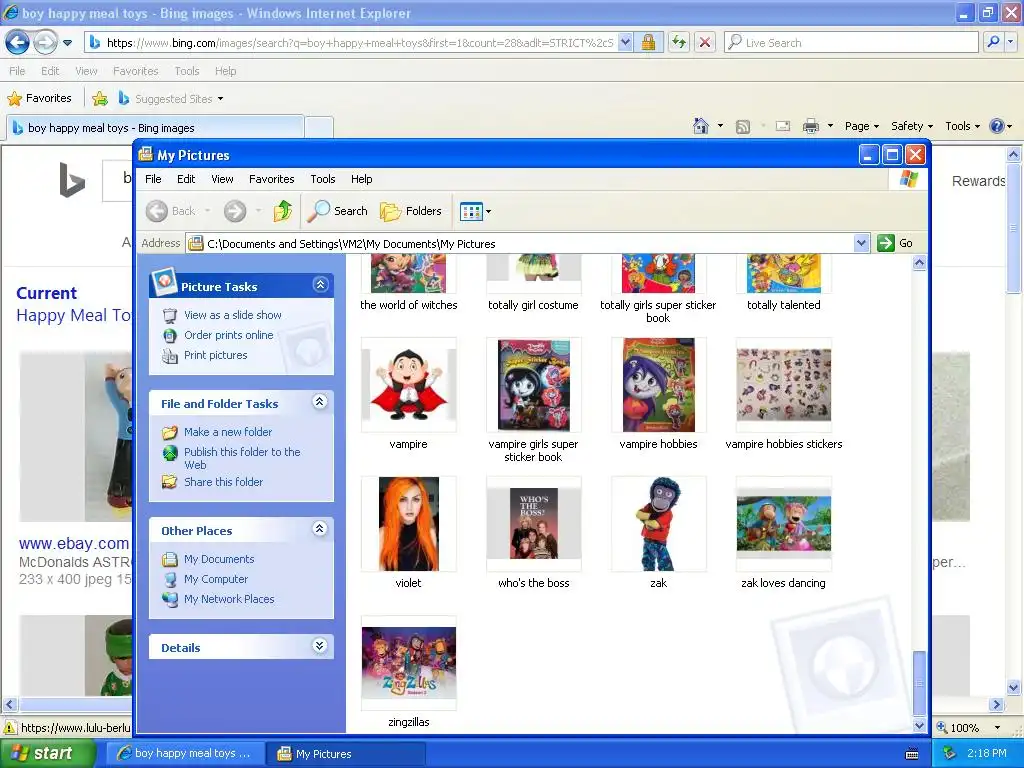Select the vampire thumbnail

point(409,385)
